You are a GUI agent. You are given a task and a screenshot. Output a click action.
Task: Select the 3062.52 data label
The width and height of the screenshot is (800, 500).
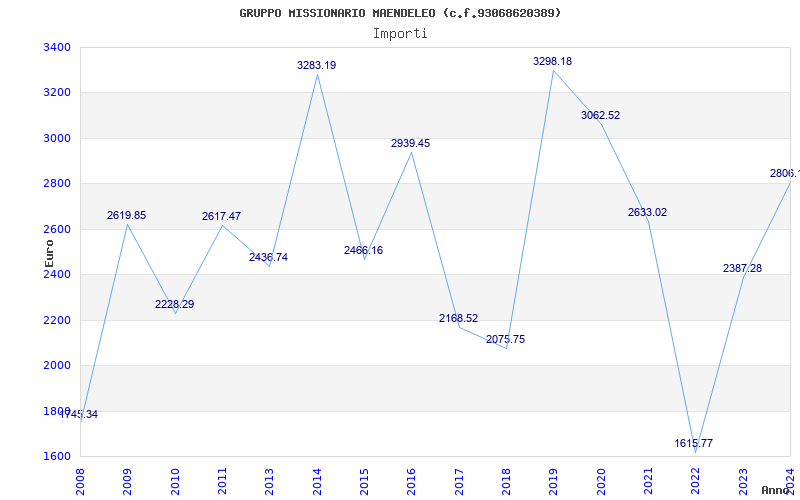pos(601,115)
